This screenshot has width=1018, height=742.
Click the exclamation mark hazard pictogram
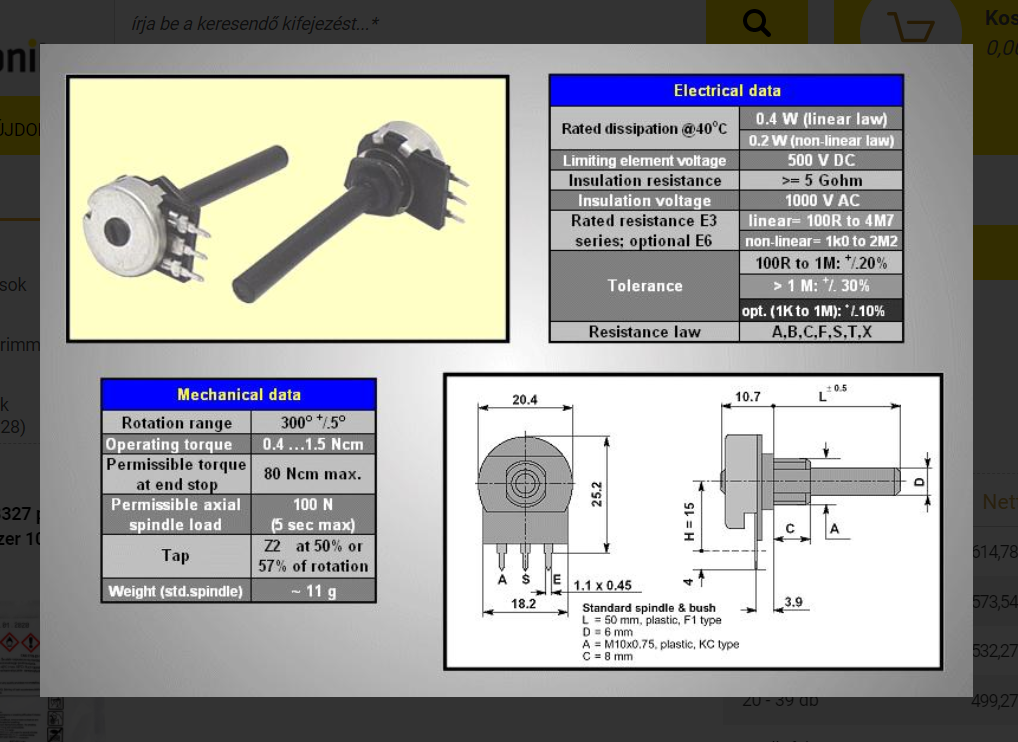point(29,641)
